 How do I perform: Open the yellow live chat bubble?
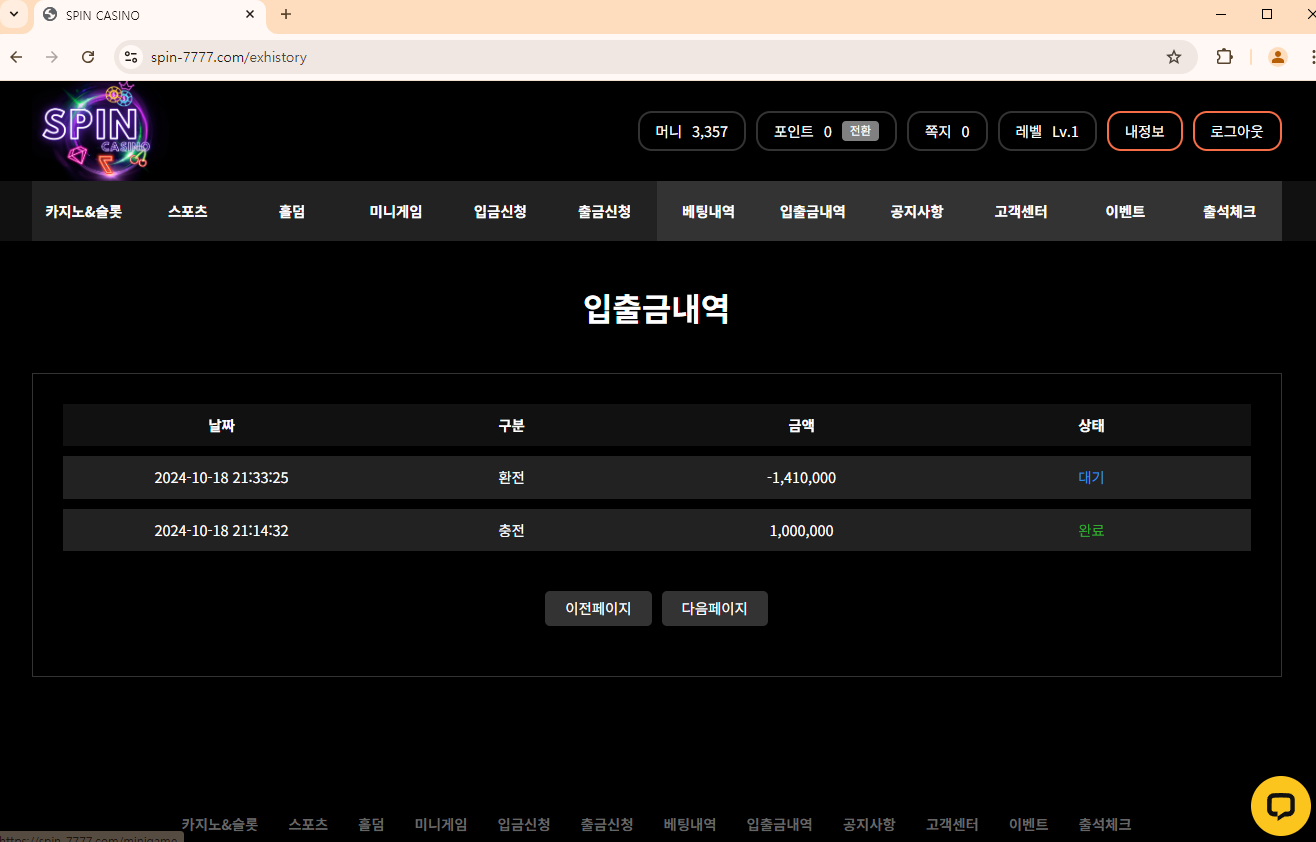point(1280,805)
